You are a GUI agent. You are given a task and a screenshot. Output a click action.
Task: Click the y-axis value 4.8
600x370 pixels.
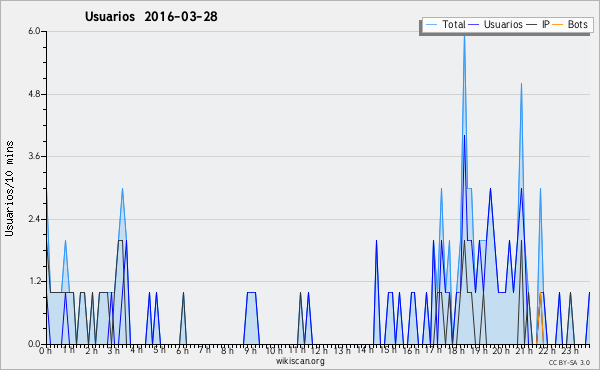(34, 94)
